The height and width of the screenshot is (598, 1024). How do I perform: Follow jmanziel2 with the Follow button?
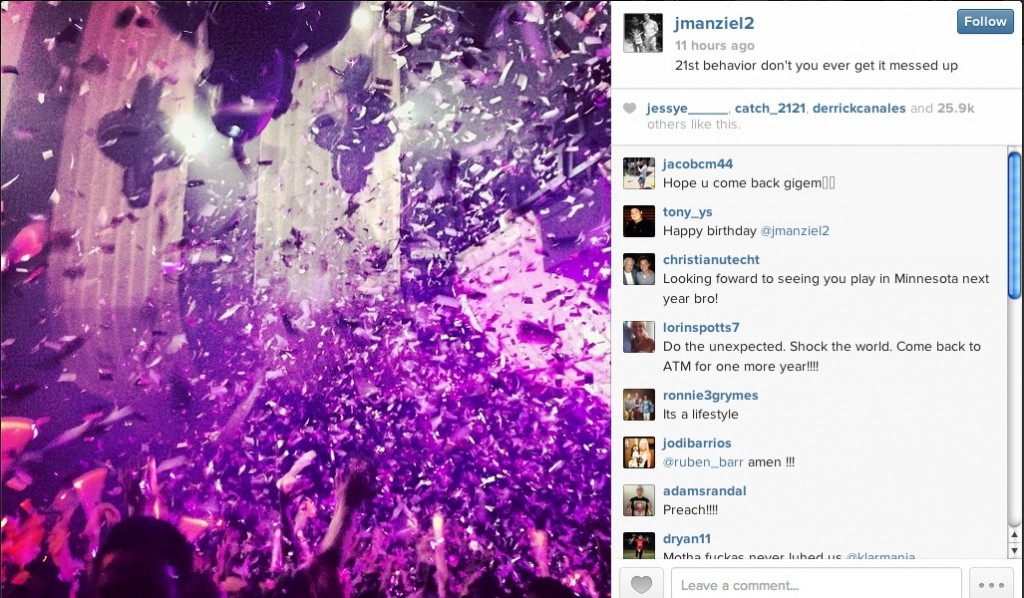[985, 22]
